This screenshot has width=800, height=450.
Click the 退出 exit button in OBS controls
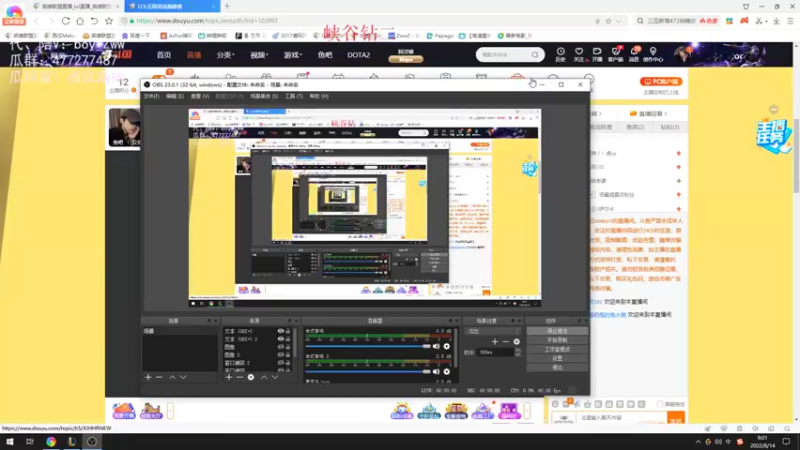[557, 367]
